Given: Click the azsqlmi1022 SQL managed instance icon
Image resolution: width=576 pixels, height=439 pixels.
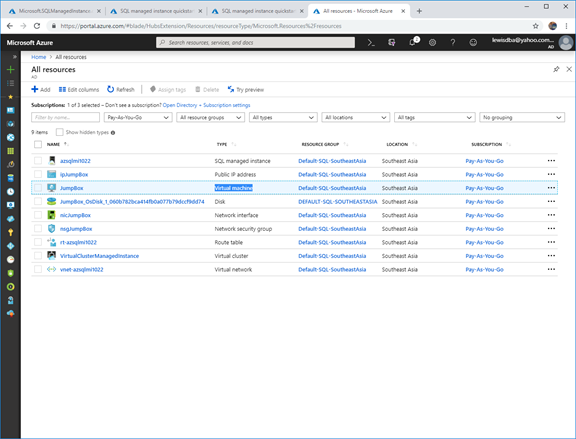Looking at the screenshot, I should (52, 161).
